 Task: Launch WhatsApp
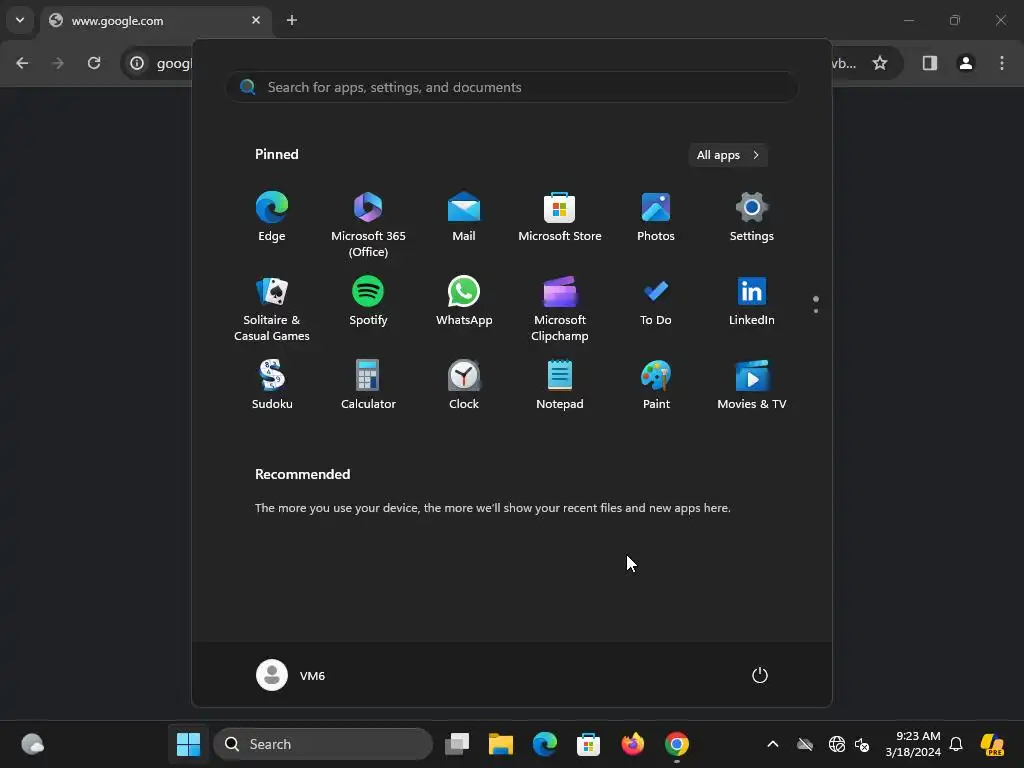tap(464, 302)
